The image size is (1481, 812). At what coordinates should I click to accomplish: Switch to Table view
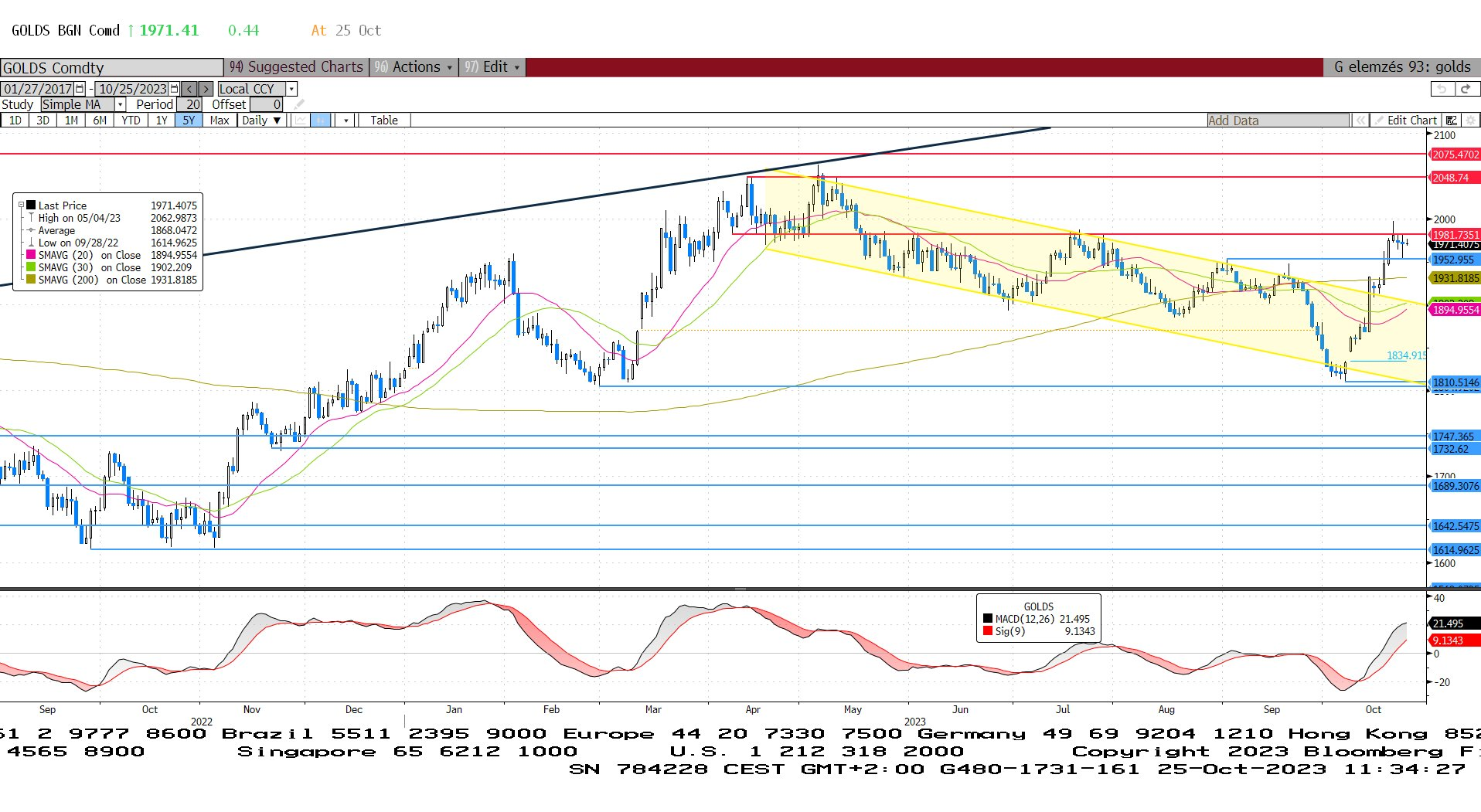[384, 121]
